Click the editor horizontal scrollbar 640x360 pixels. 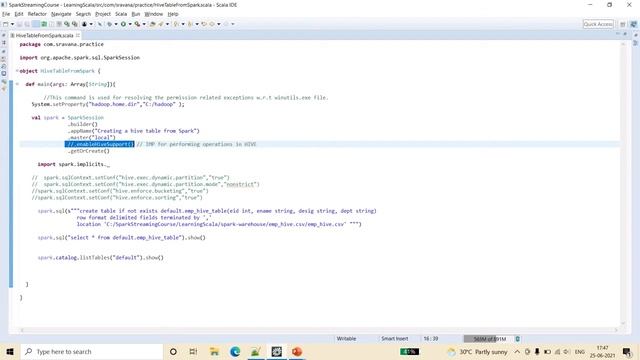coord(319,330)
